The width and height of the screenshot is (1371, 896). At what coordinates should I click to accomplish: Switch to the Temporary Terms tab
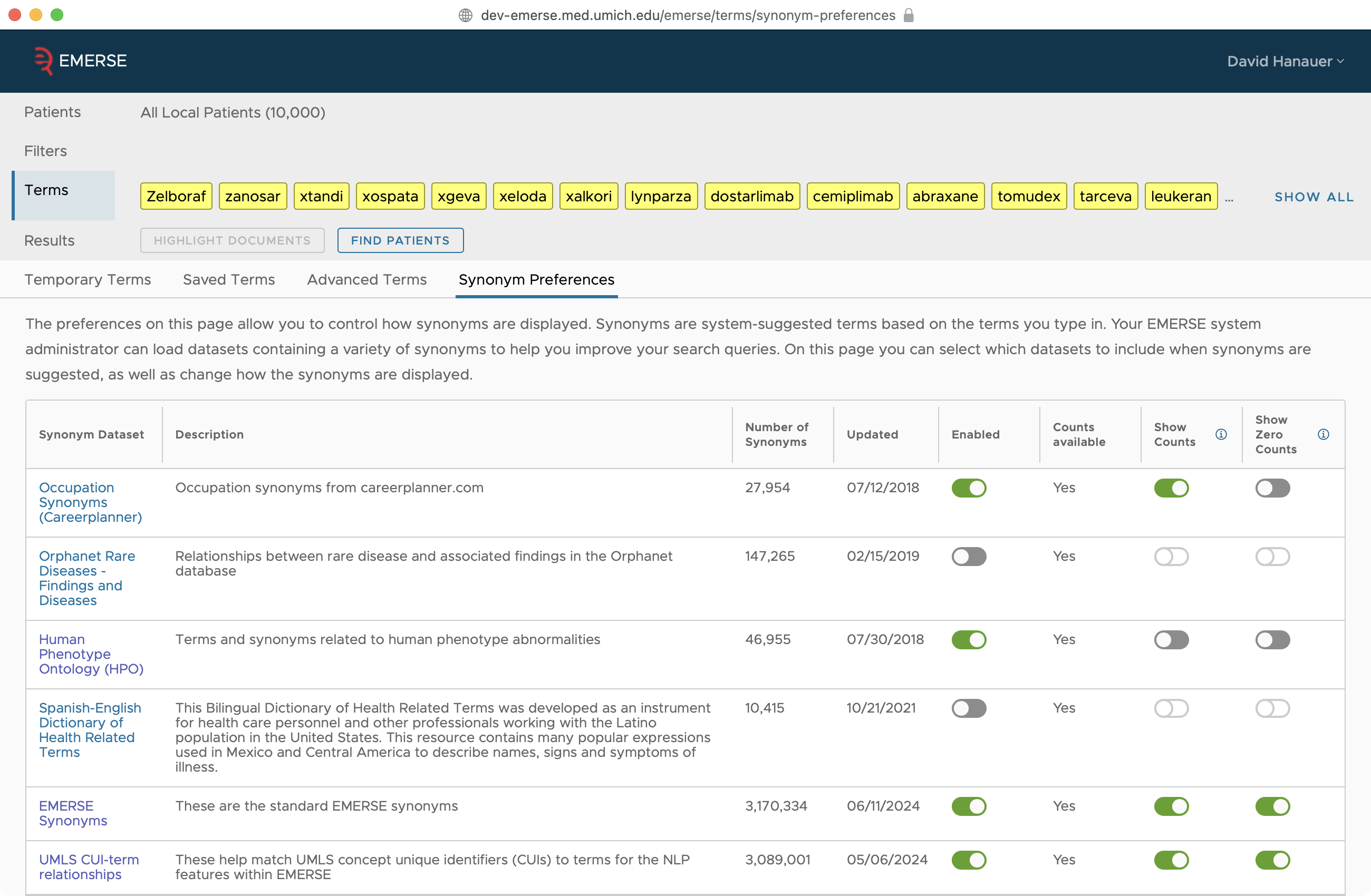coord(88,279)
